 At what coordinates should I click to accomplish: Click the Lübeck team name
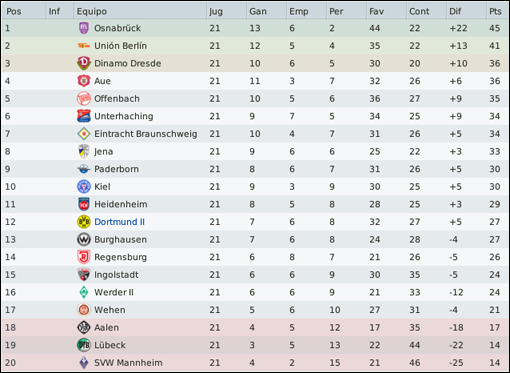point(110,345)
